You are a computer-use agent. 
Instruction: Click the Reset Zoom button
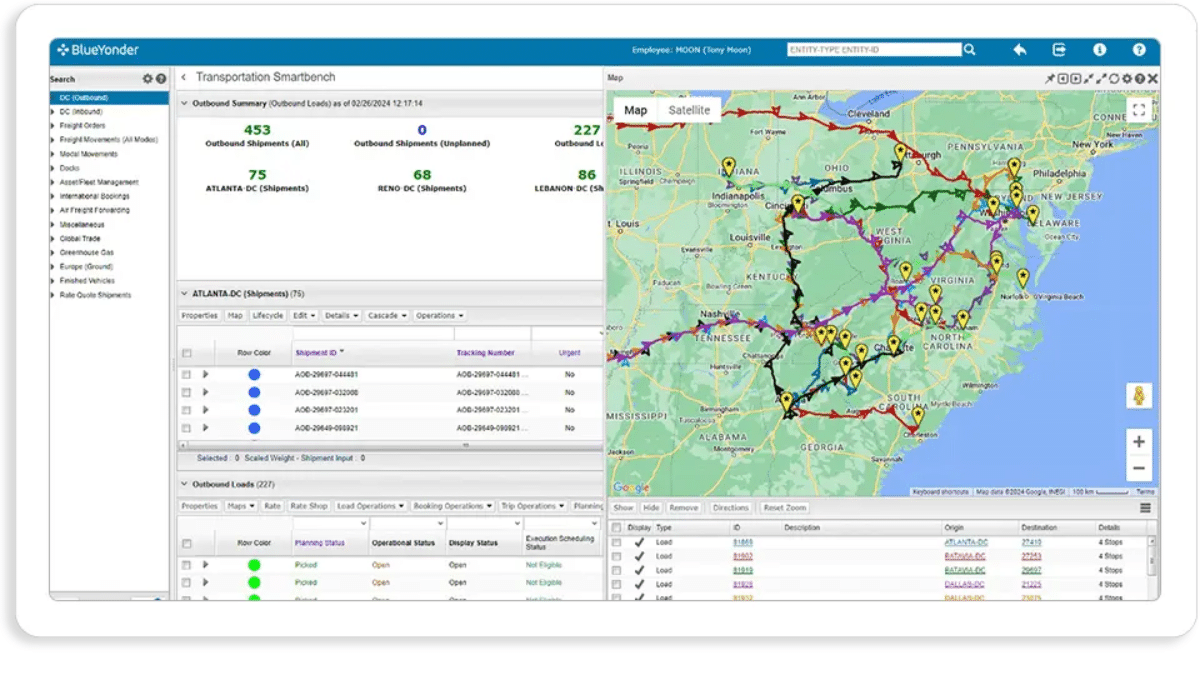point(785,508)
